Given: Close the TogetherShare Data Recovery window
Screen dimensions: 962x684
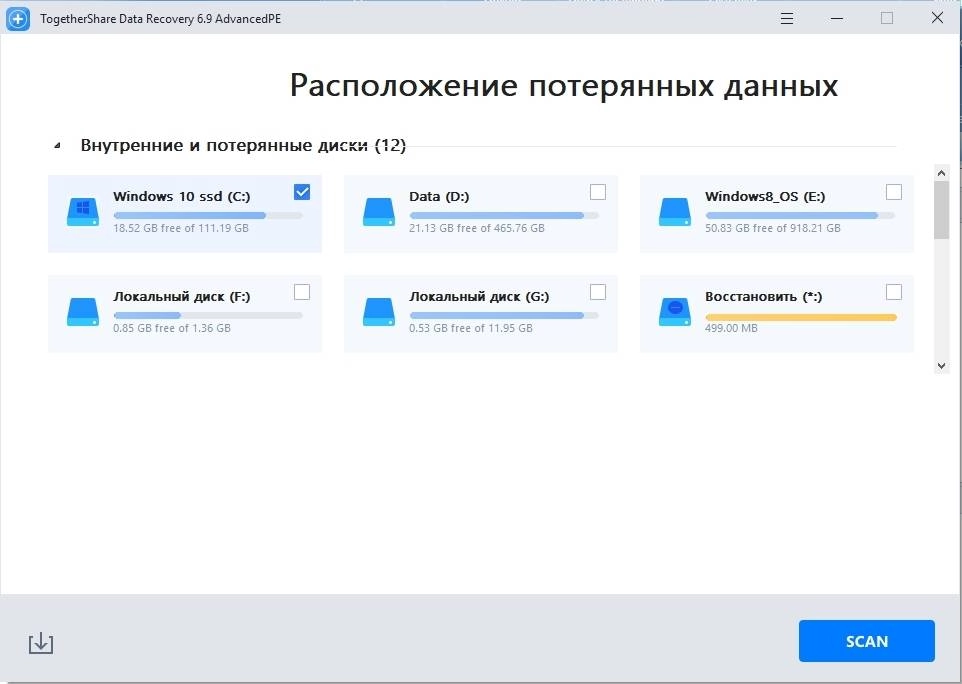Looking at the screenshot, I should pos(937,18).
